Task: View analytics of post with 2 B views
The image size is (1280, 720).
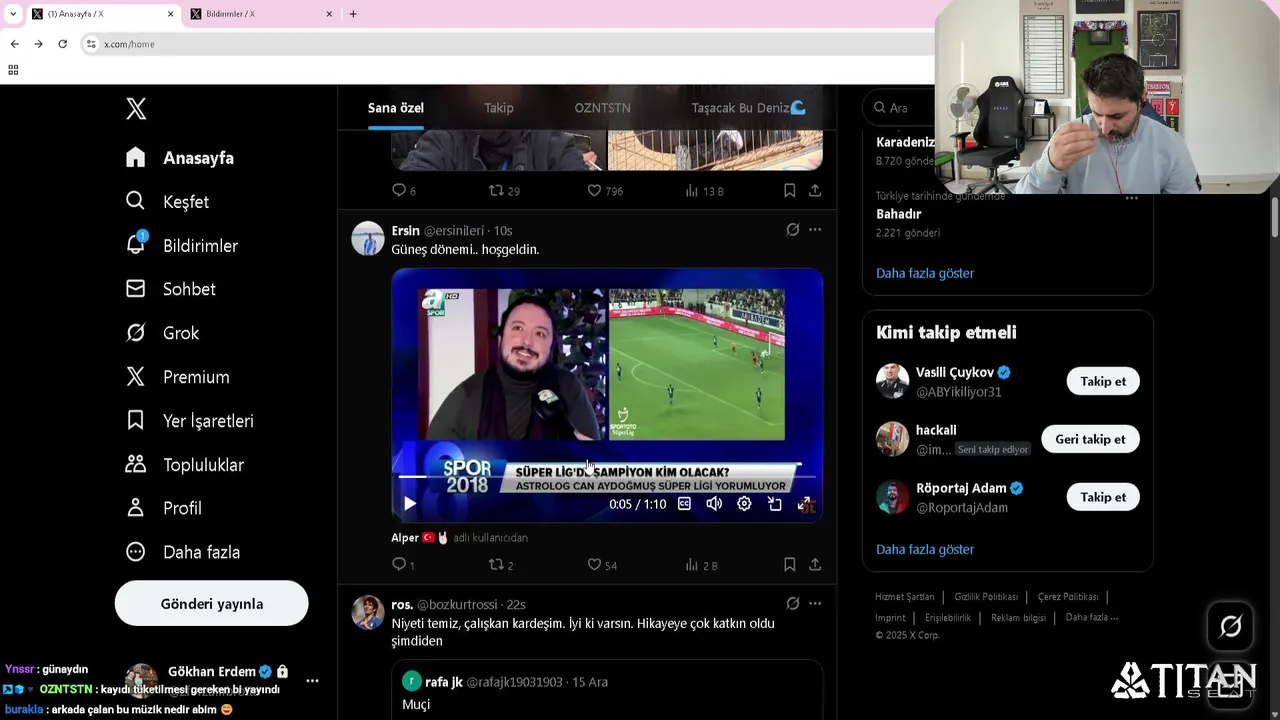Action: (701, 565)
